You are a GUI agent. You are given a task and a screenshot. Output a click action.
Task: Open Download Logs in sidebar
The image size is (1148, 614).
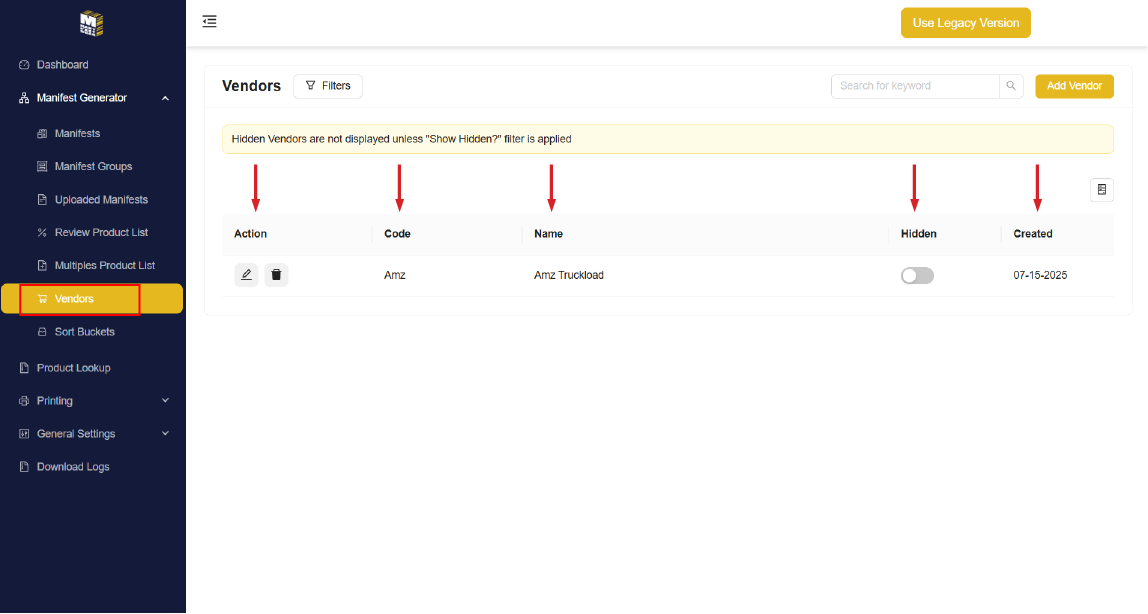tap(73, 467)
